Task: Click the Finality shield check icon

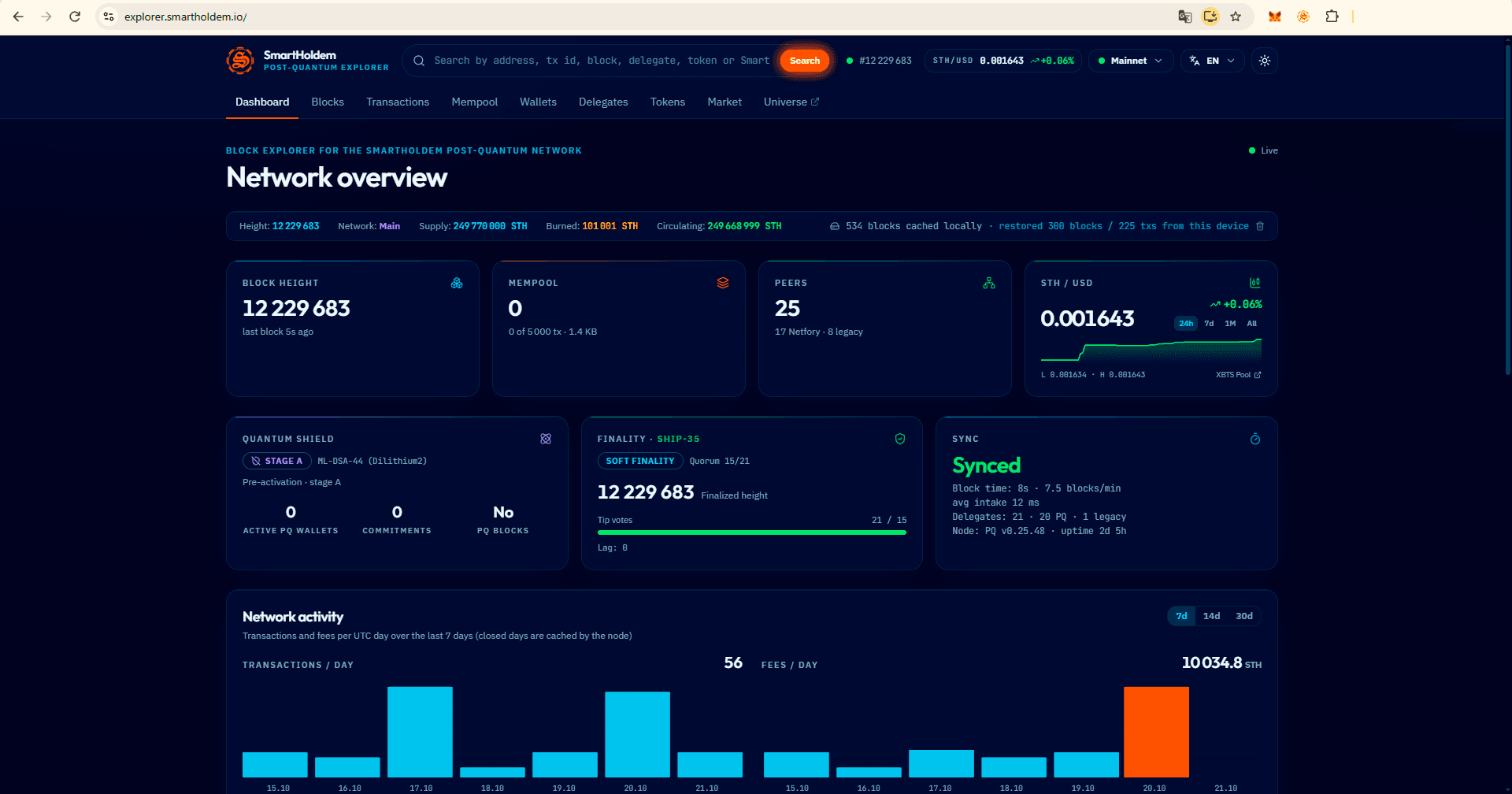Action: [x=900, y=439]
